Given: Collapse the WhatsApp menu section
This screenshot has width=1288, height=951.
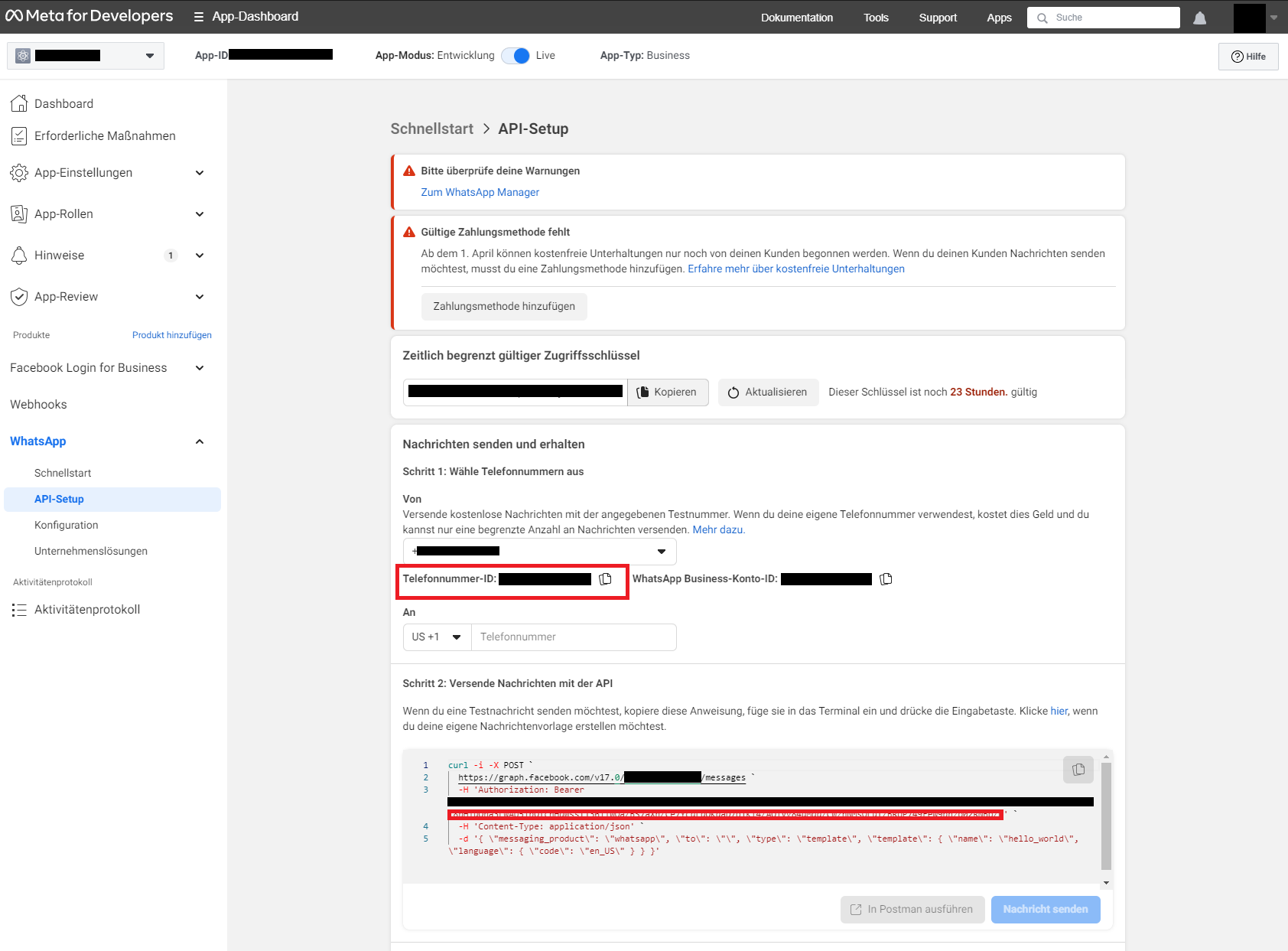Looking at the screenshot, I should 200,441.
